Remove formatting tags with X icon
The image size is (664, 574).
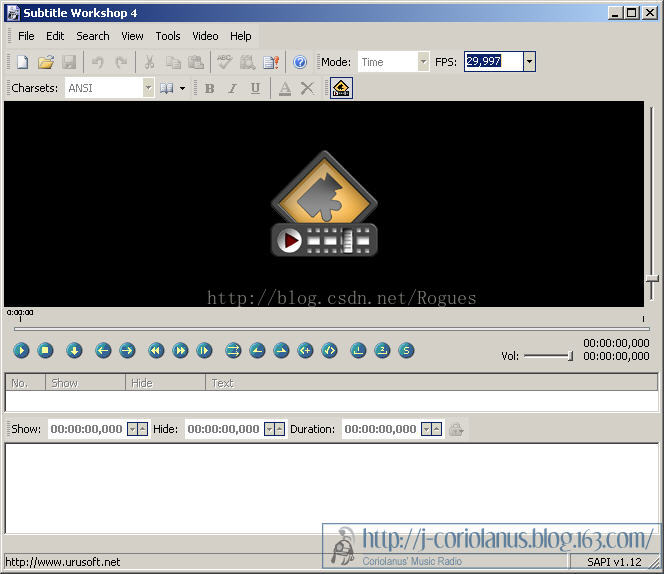[x=307, y=88]
